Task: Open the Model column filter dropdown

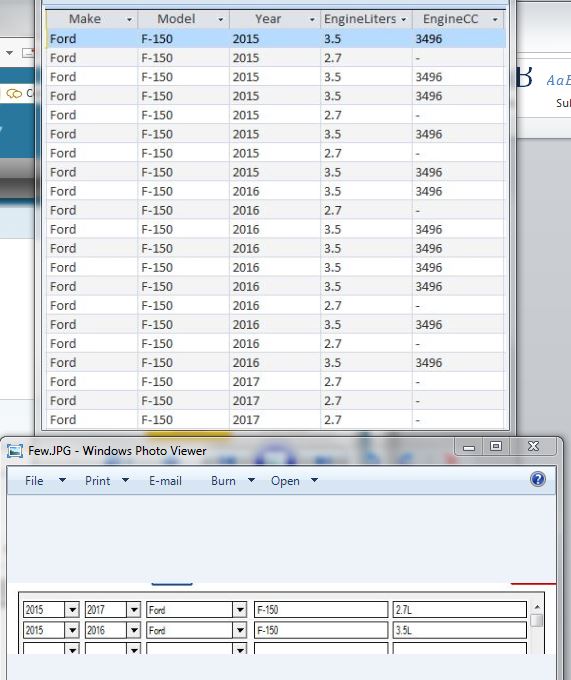Action: 221,20
